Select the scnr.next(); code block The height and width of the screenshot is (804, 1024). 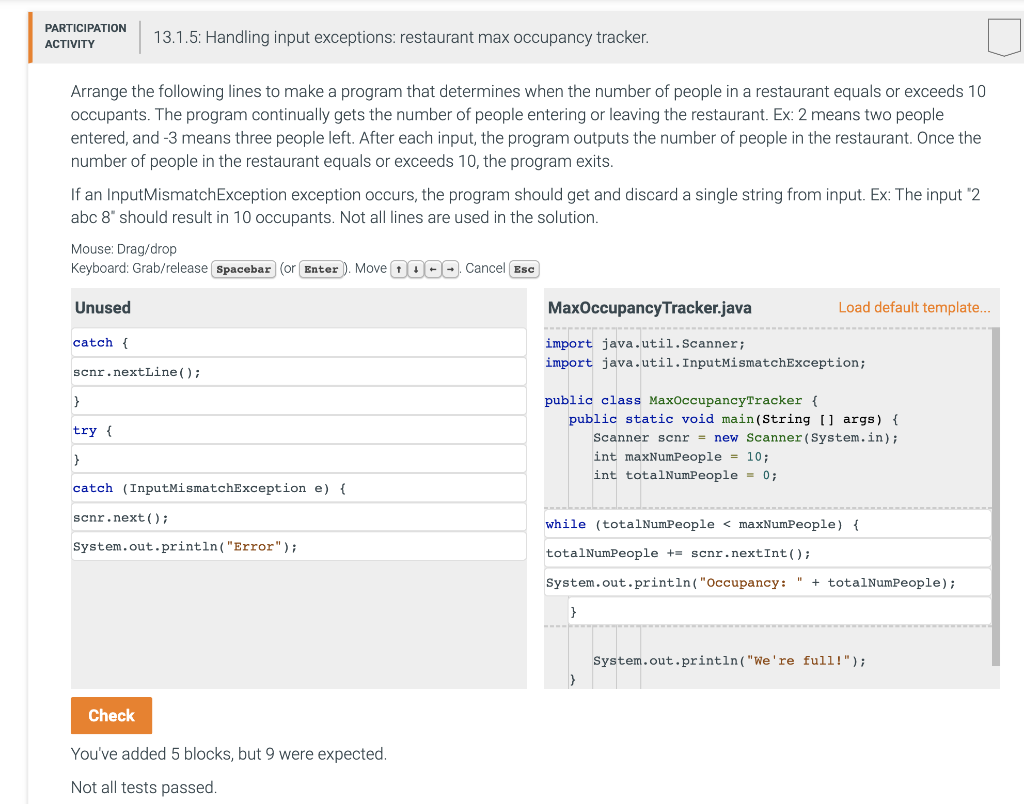click(297, 517)
